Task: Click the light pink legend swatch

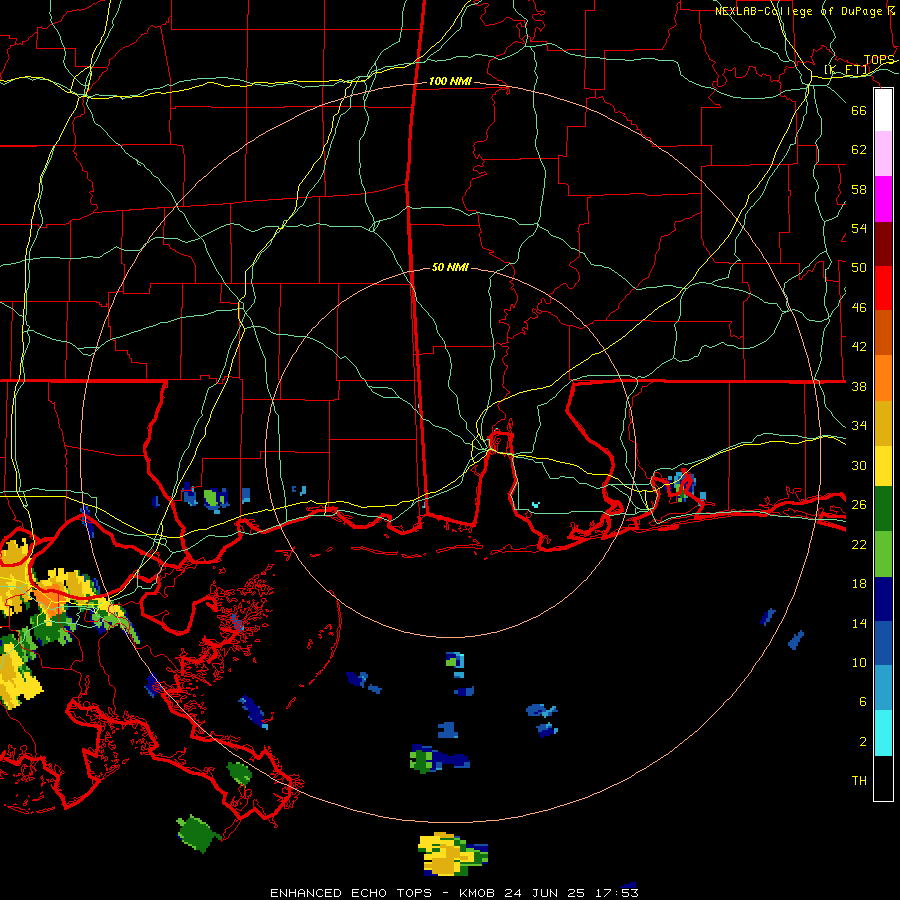Action: tap(883, 154)
